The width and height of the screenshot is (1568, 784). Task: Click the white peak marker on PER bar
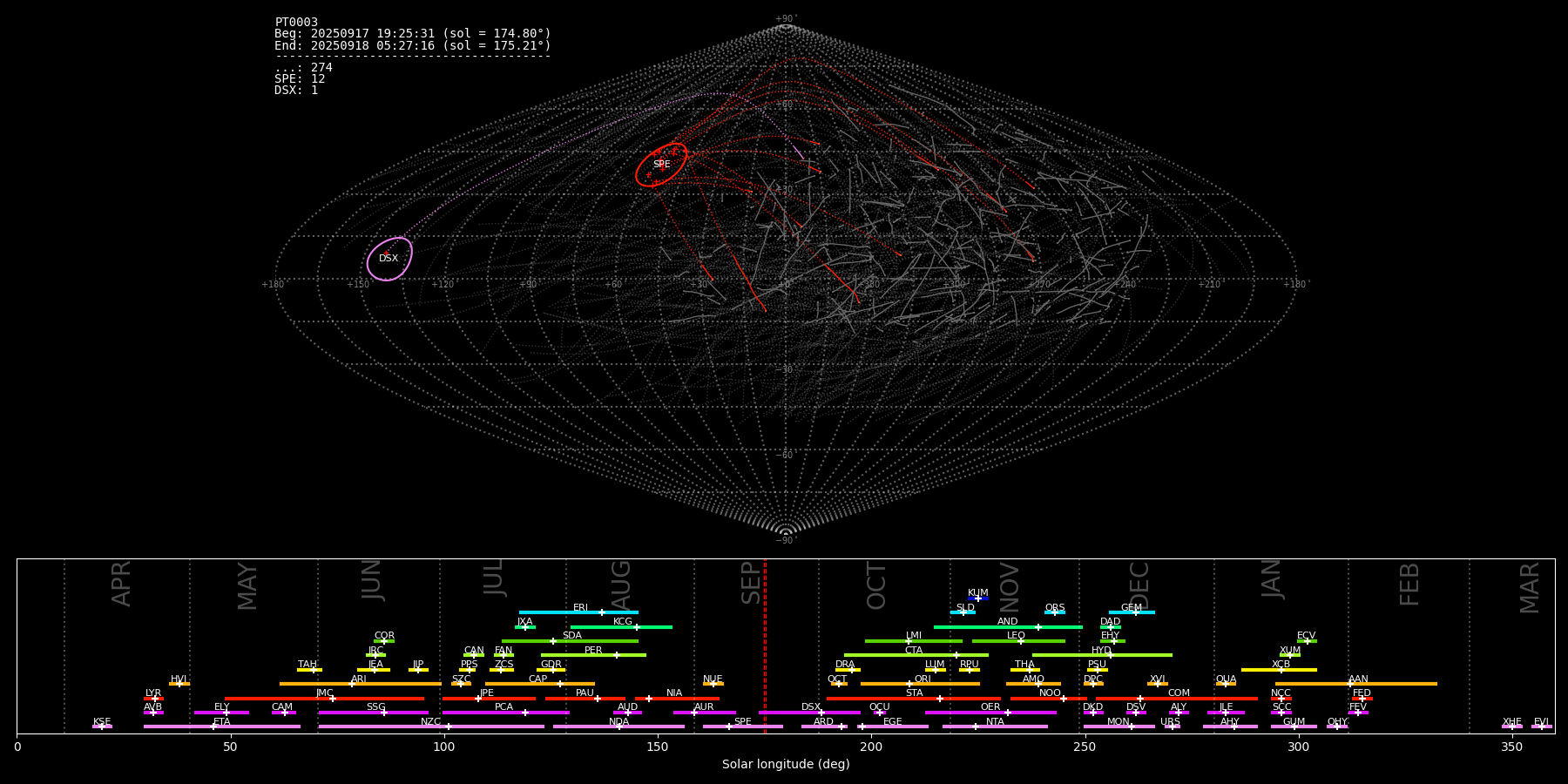point(617,655)
